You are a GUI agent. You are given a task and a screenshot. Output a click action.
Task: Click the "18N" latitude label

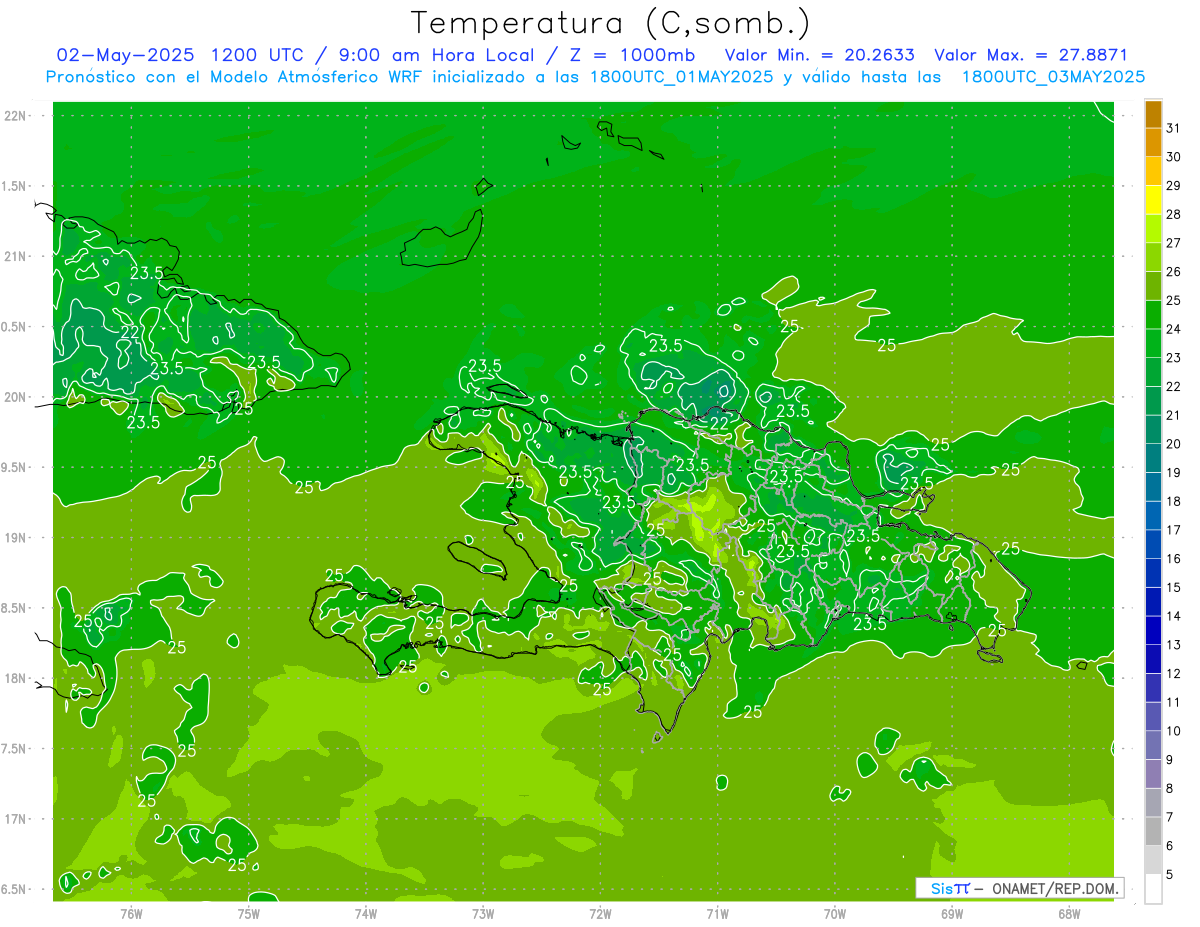(15, 679)
